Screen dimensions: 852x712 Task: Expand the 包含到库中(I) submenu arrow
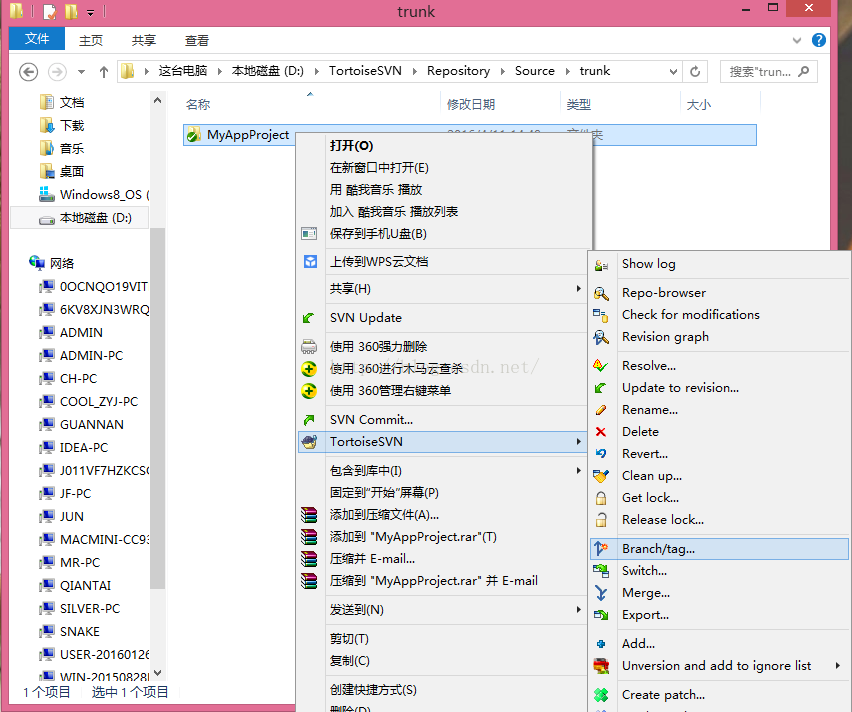(x=578, y=471)
